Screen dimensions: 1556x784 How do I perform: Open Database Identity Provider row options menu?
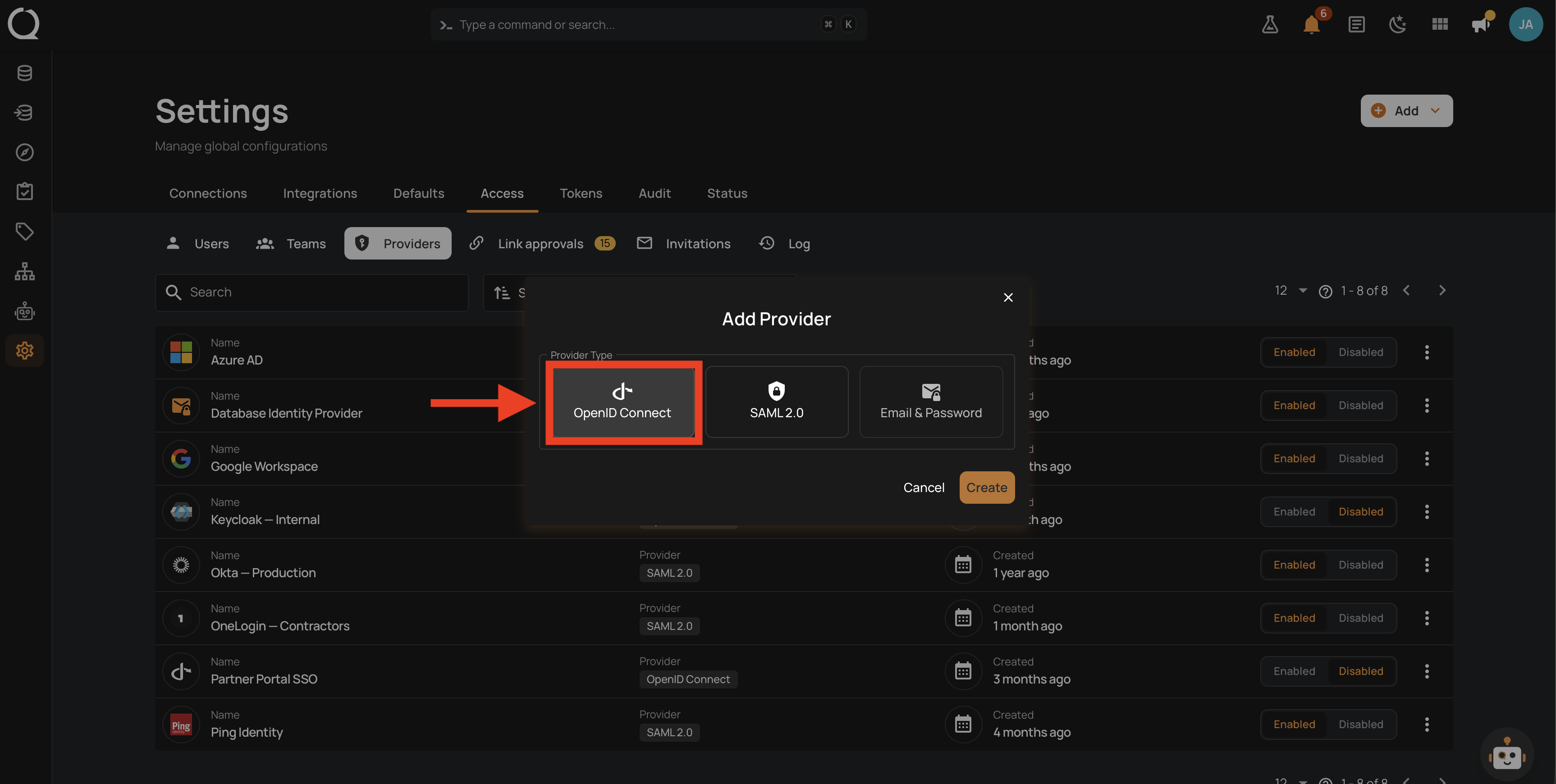[x=1427, y=405]
